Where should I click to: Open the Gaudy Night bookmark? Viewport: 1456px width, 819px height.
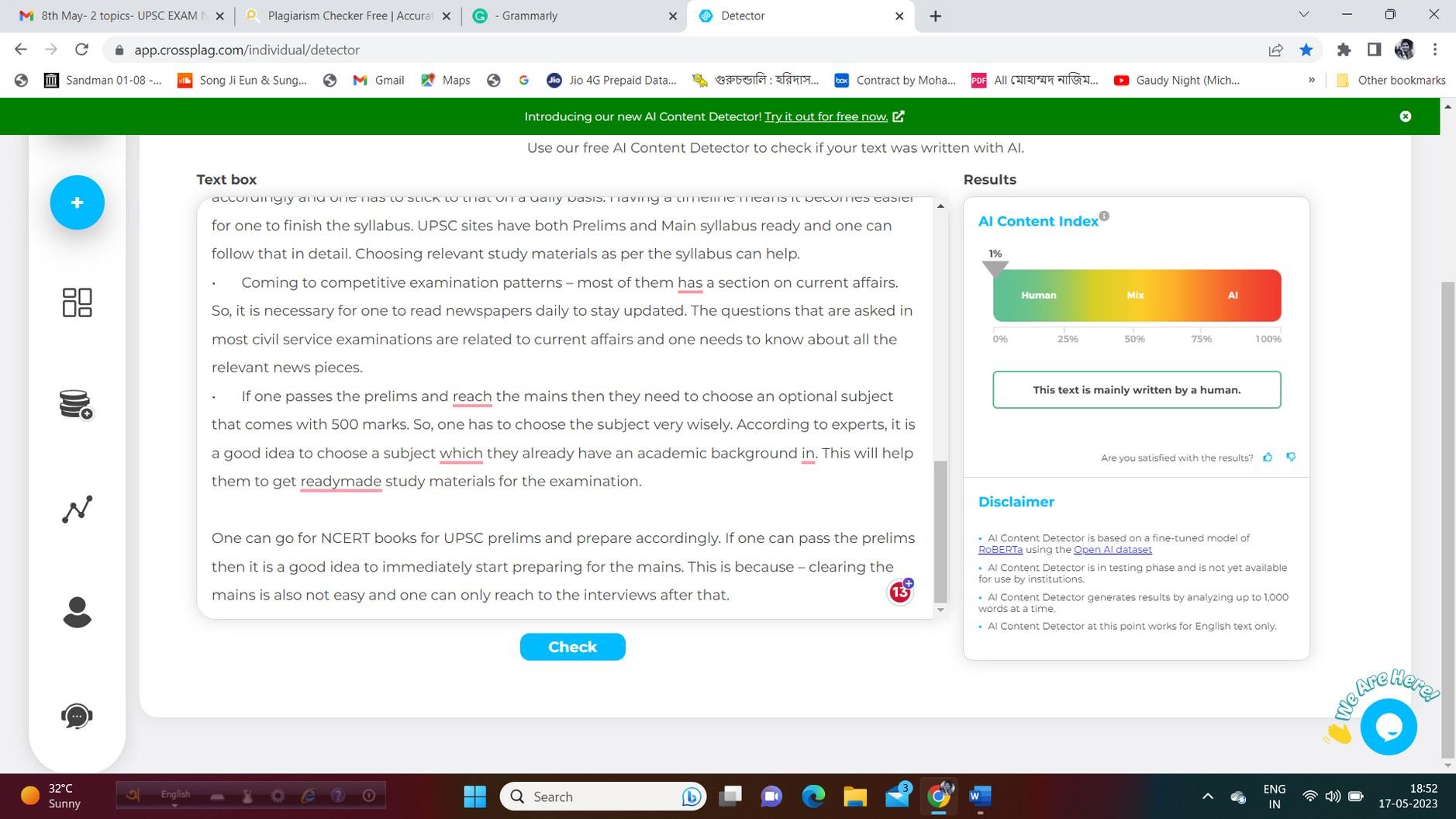[1177, 80]
